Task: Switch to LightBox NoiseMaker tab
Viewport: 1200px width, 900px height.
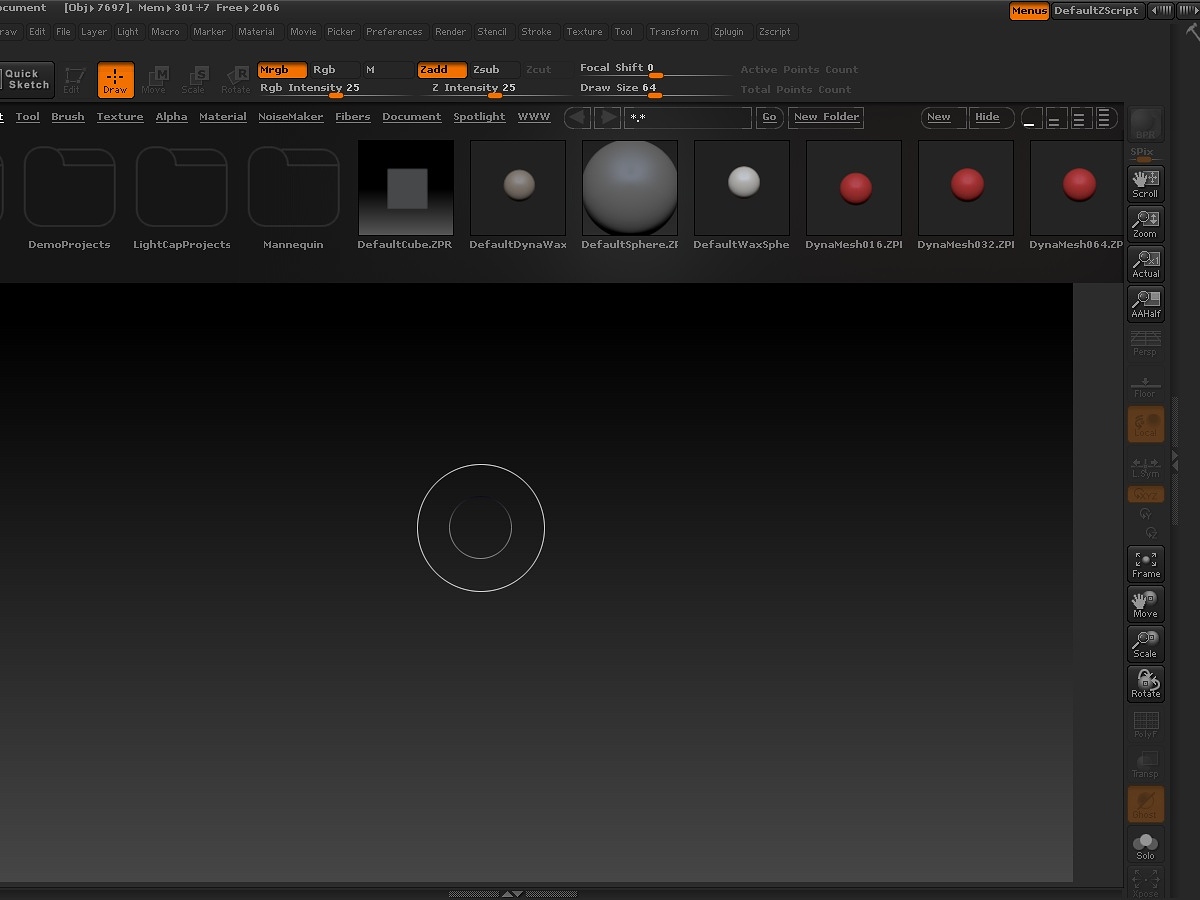Action: point(290,117)
